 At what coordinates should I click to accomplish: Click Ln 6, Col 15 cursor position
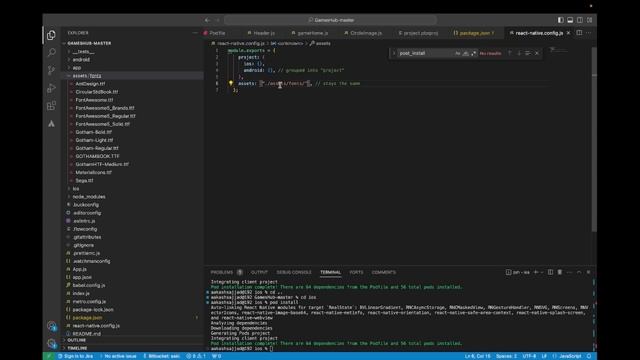coord(477,356)
